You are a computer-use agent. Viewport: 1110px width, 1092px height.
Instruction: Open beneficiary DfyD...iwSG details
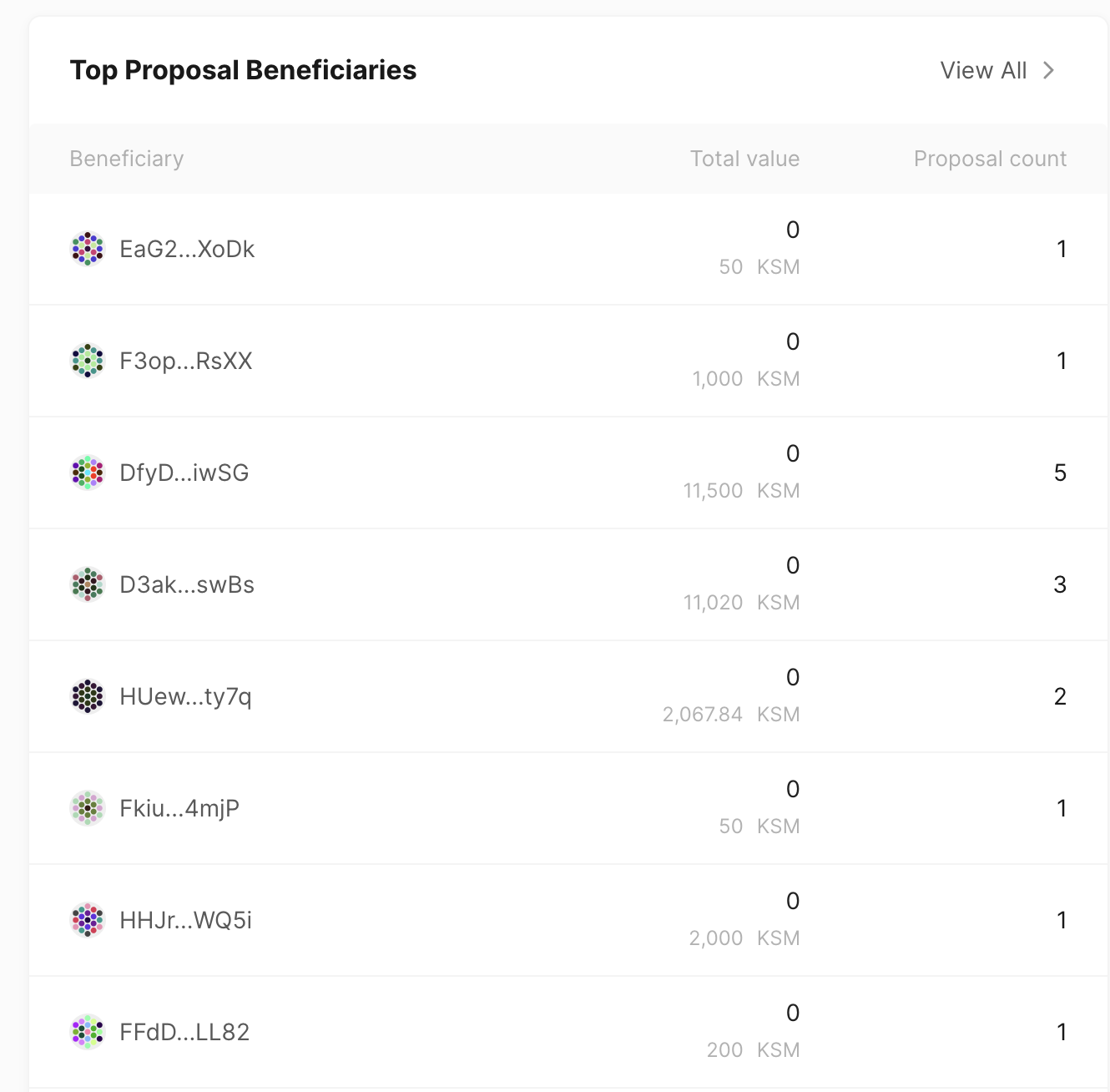pos(185,472)
